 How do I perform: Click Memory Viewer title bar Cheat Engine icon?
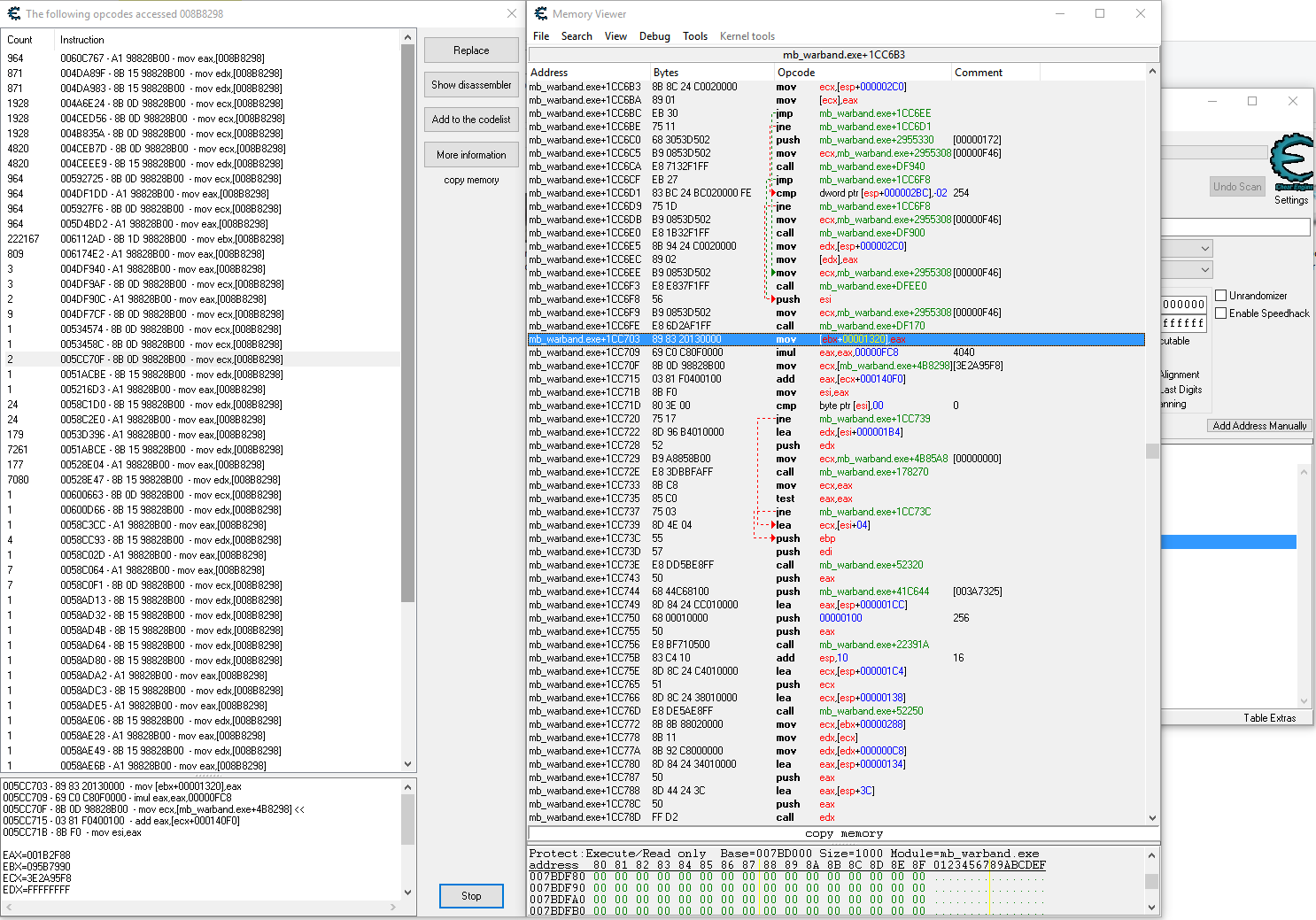[x=541, y=13]
